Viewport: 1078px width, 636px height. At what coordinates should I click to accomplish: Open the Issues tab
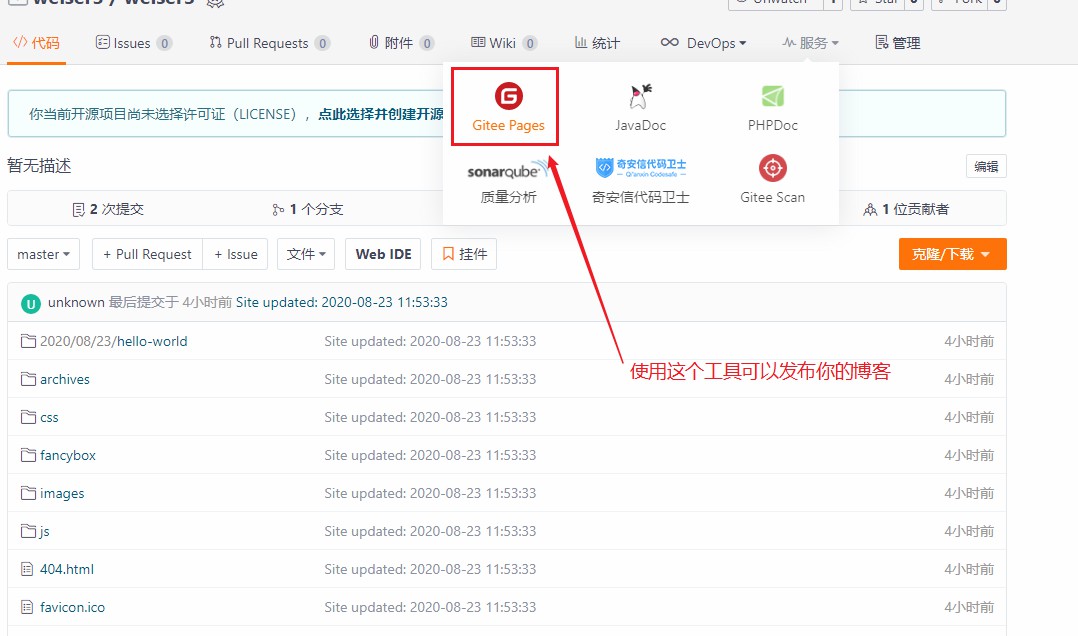tap(133, 43)
